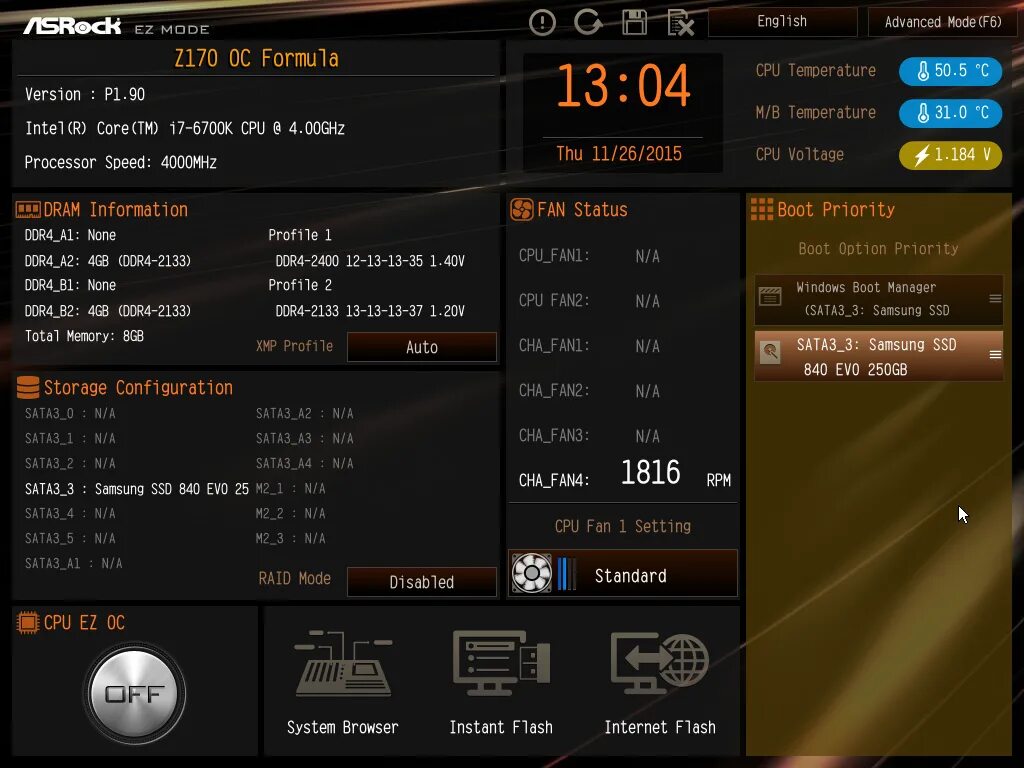This screenshot has width=1024, height=768.
Task: Click the DDR4_A2: 4GB (DDR4-2133) row
Action: (108, 261)
